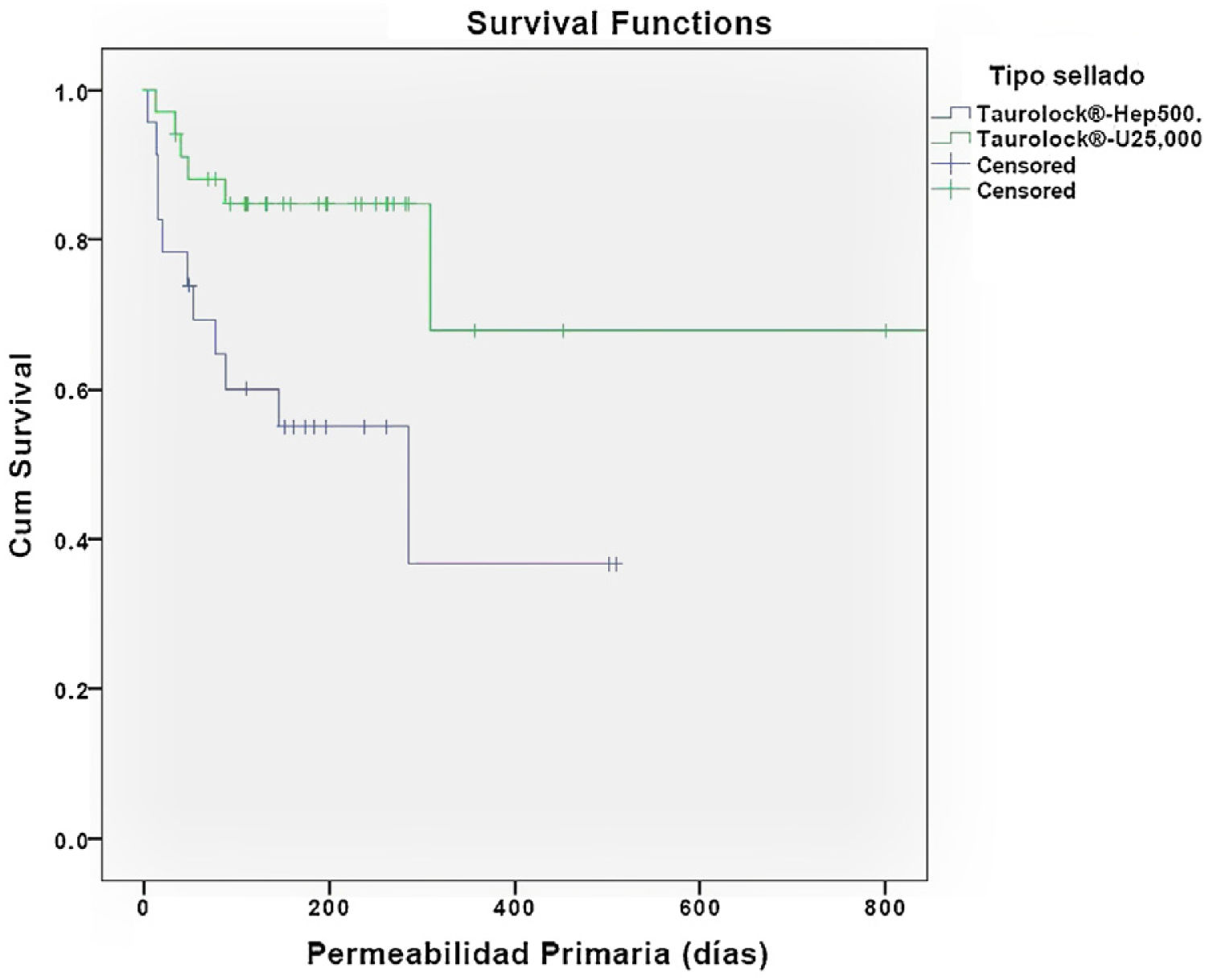Click the censored ticks ending the blue curve
The image size is (1209, 980).
tap(613, 564)
